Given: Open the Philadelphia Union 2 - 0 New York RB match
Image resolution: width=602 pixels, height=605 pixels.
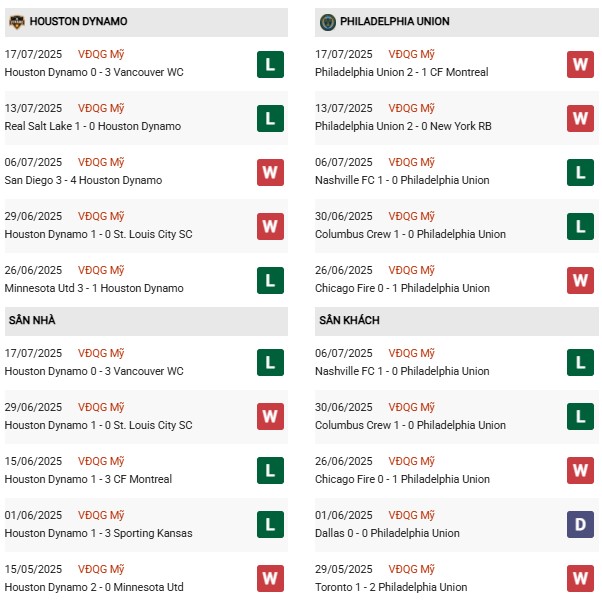Looking at the screenshot, I should [401, 126].
